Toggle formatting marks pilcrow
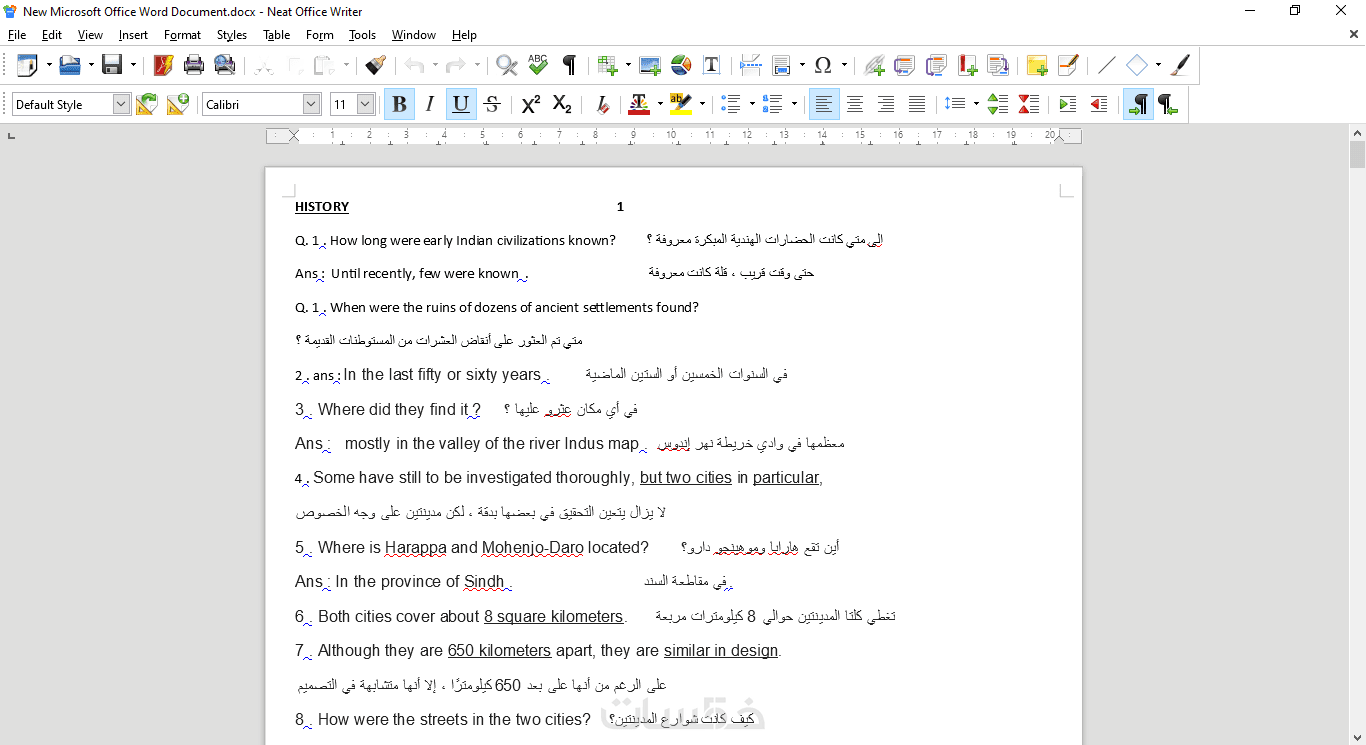Viewport: 1366px width, 745px height. click(569, 66)
